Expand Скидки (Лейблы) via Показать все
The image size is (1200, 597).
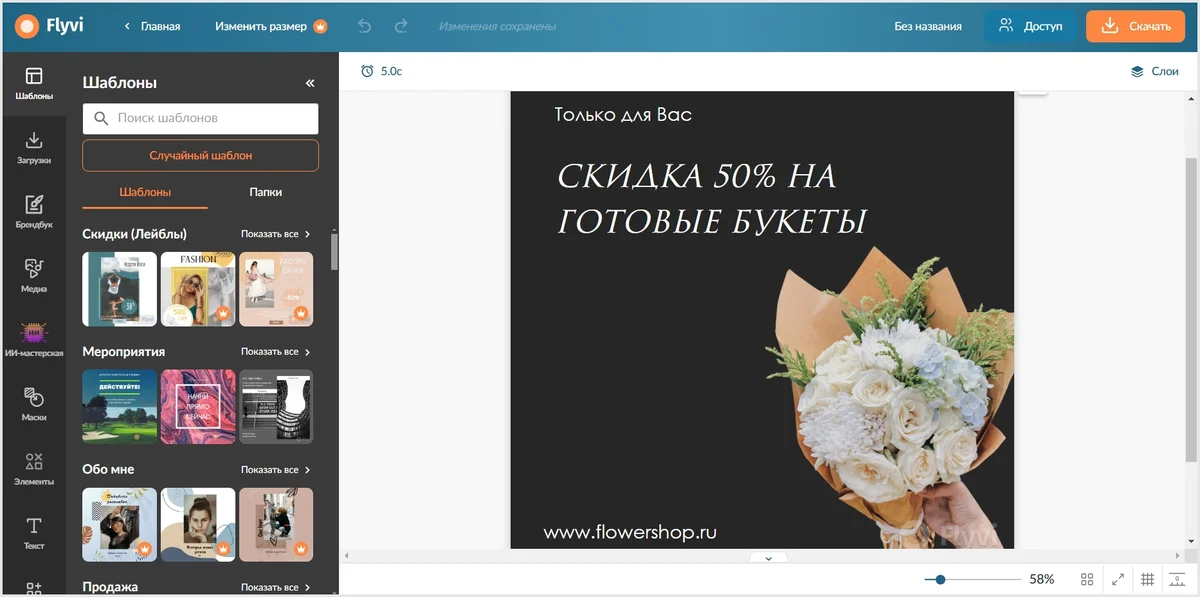(x=275, y=234)
